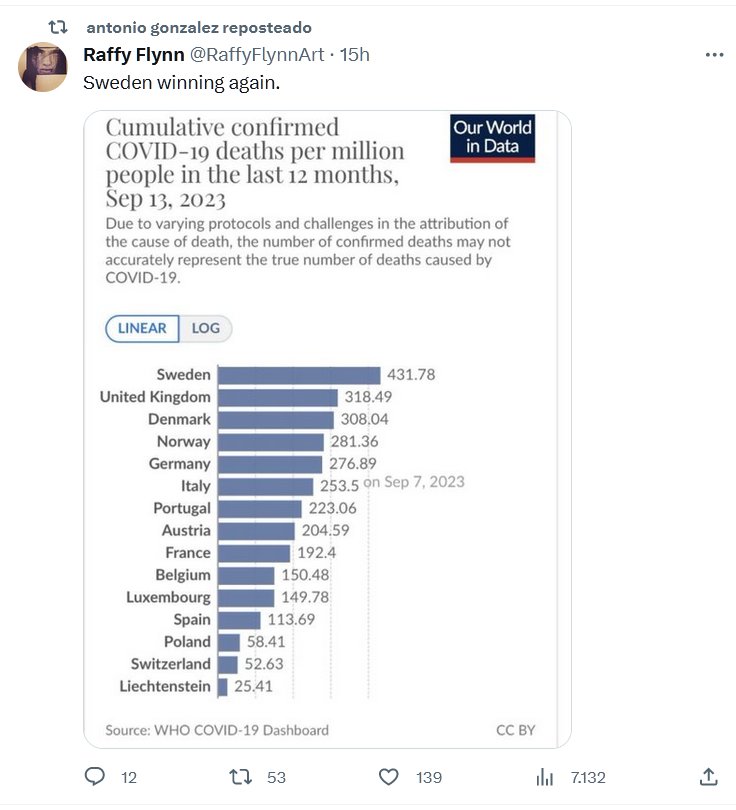This screenshot has height=810, width=736.
Task: Open Raffy Flynn's profile avatar
Action: click(43, 68)
